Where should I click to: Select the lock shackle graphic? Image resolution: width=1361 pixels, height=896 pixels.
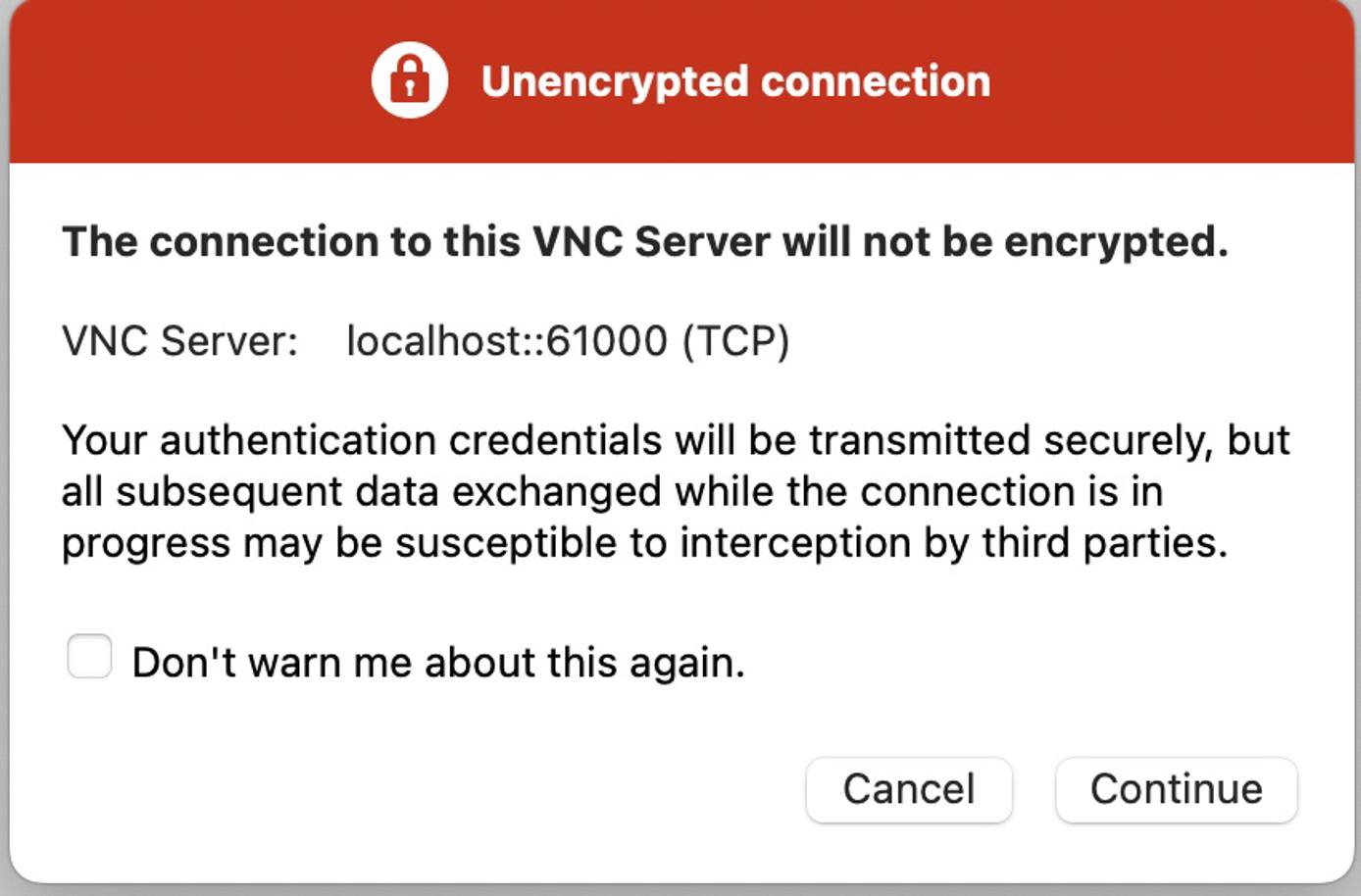[x=409, y=65]
